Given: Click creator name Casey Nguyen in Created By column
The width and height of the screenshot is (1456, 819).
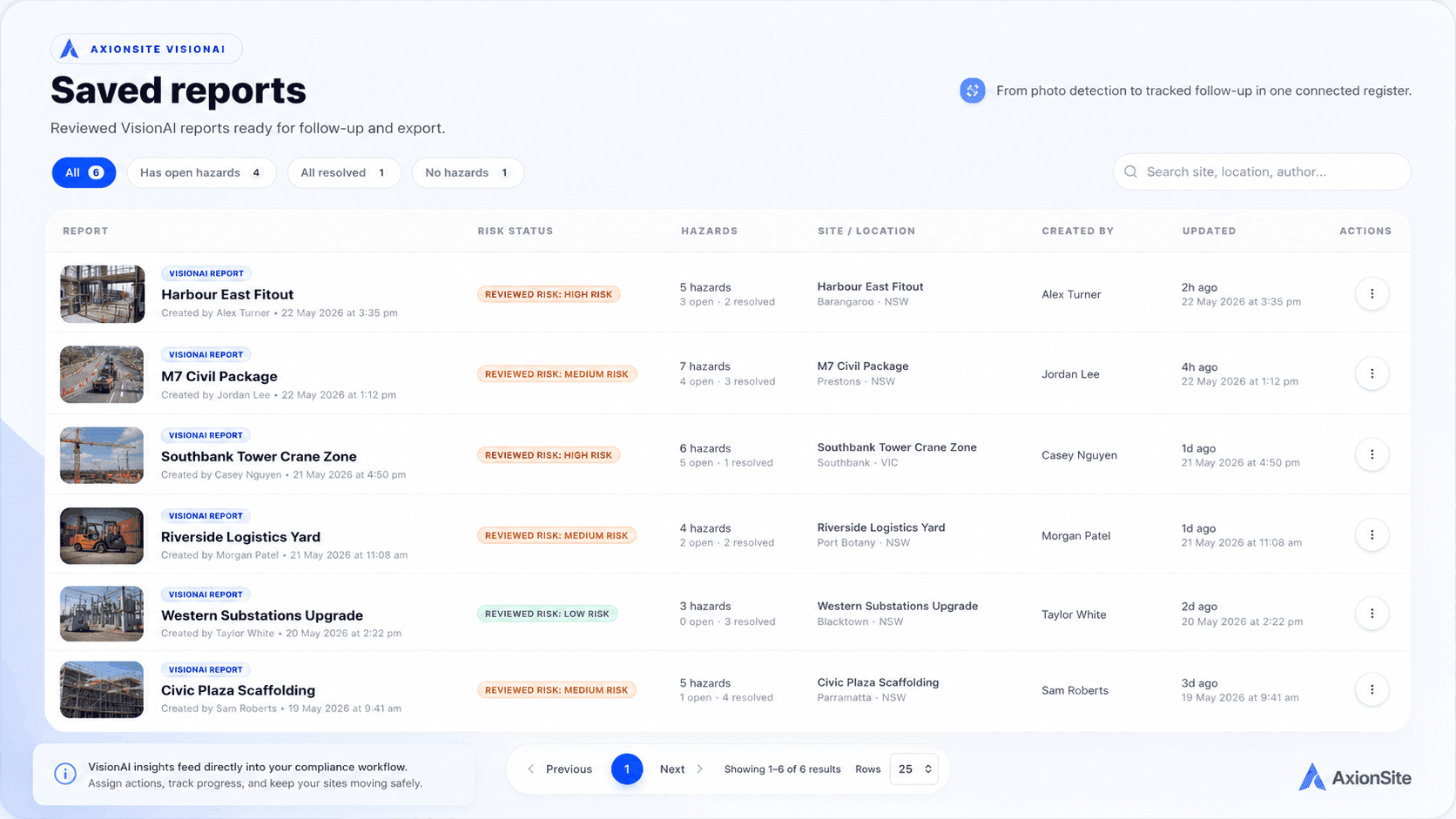Looking at the screenshot, I should pos(1079,455).
